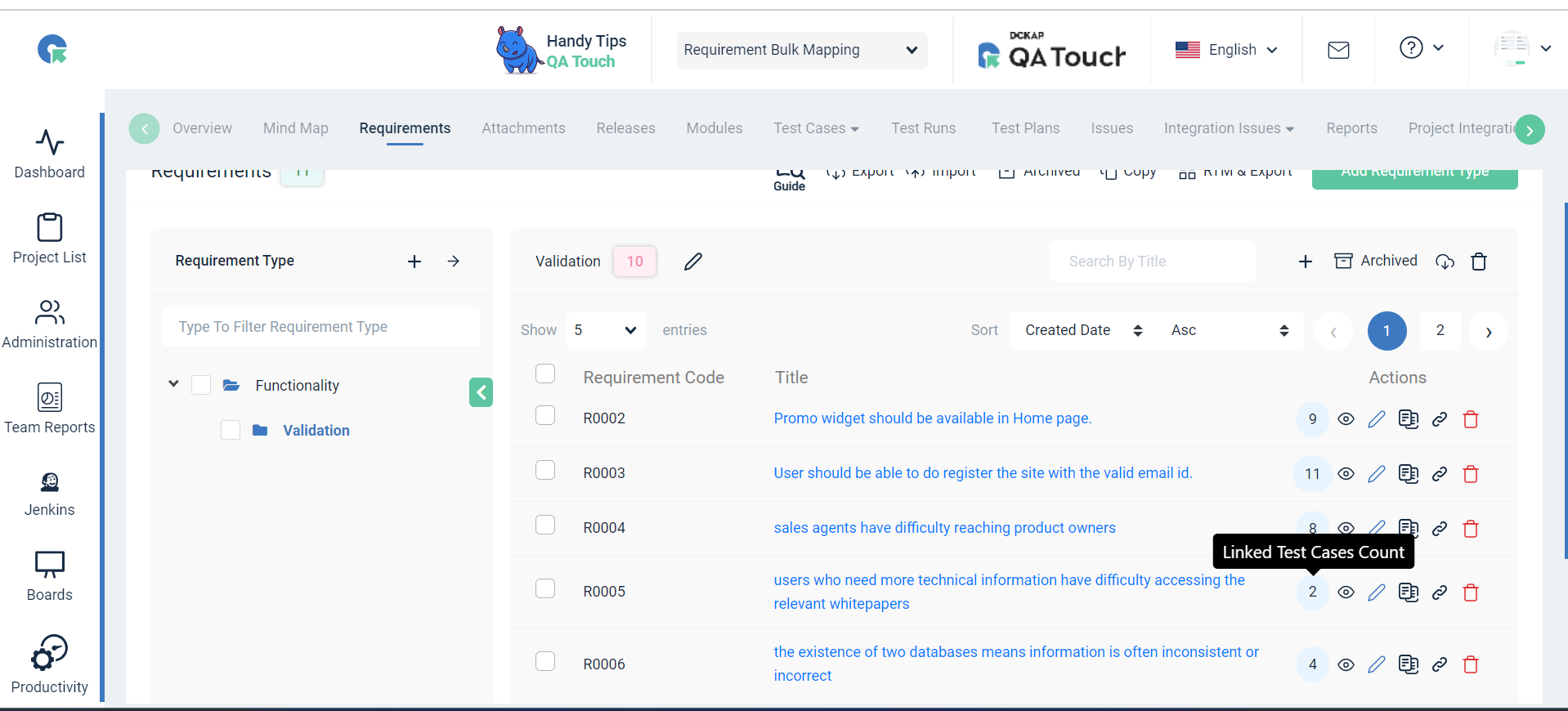Open the Attachments tab
This screenshot has width=1568, height=711.
point(523,128)
